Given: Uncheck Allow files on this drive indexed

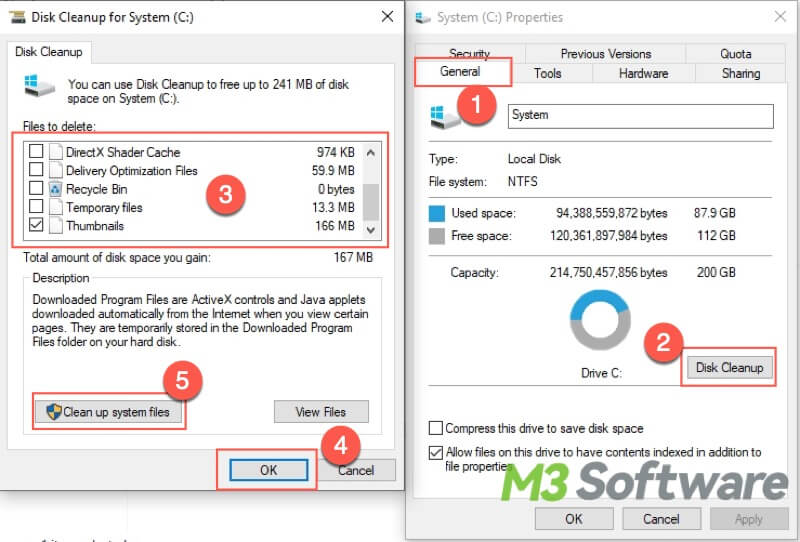Looking at the screenshot, I should pos(436,452).
